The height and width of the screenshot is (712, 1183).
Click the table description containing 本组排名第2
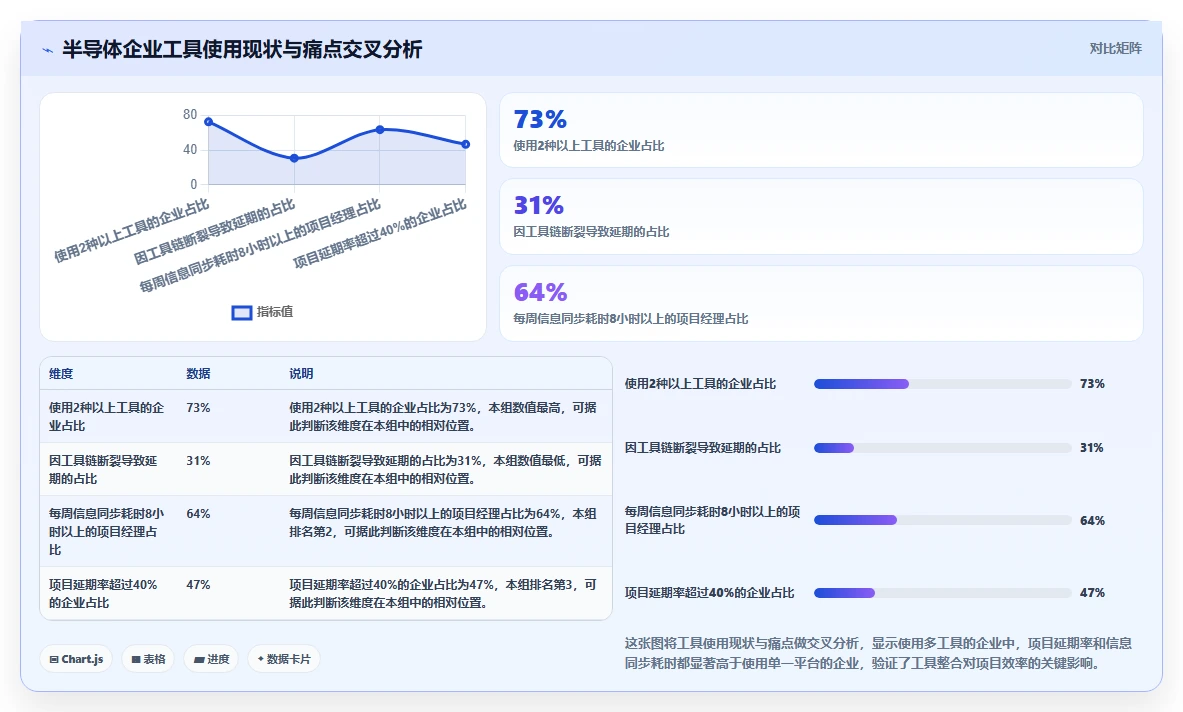pyautogui.click(x=443, y=522)
